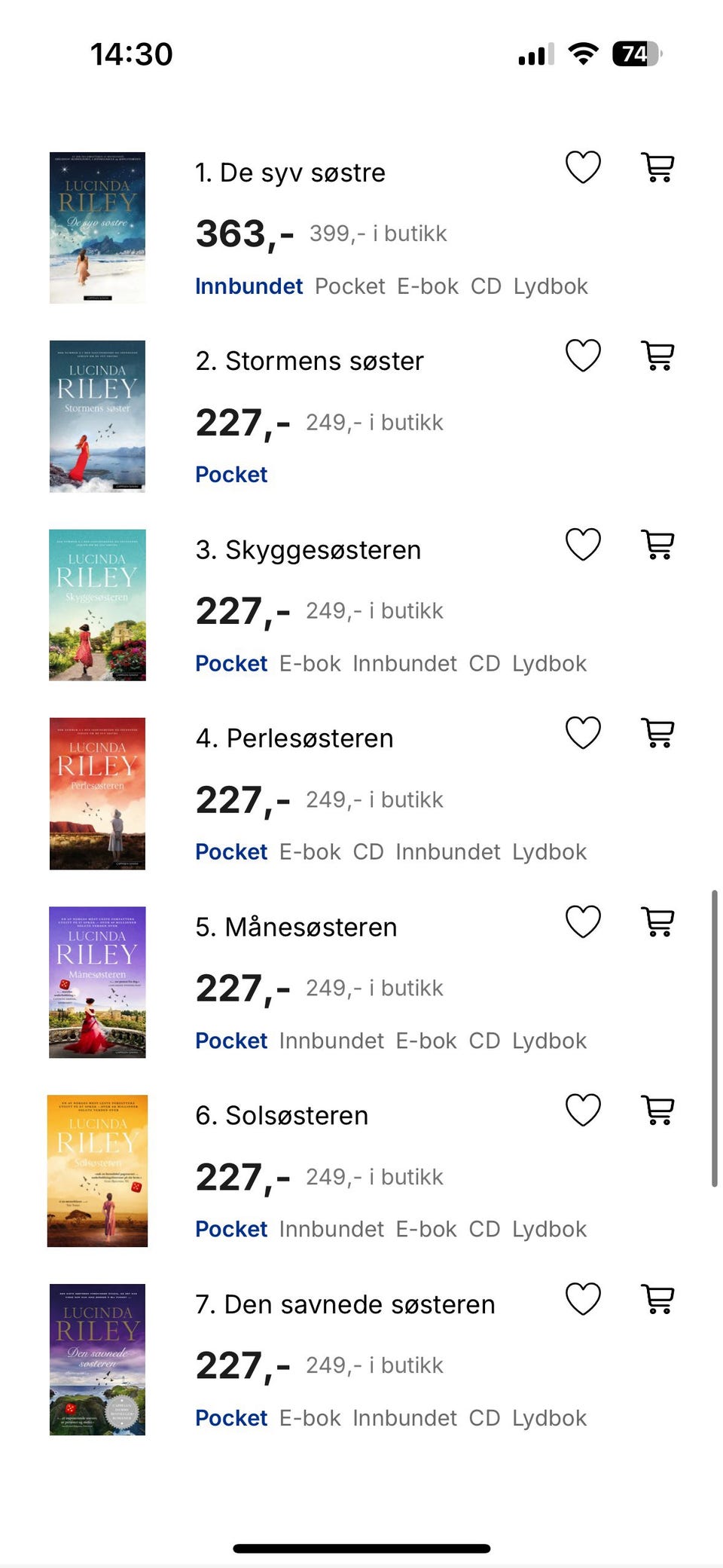Favorite De syv søstre with the heart
The height and width of the screenshot is (1568, 723).
pos(583,167)
